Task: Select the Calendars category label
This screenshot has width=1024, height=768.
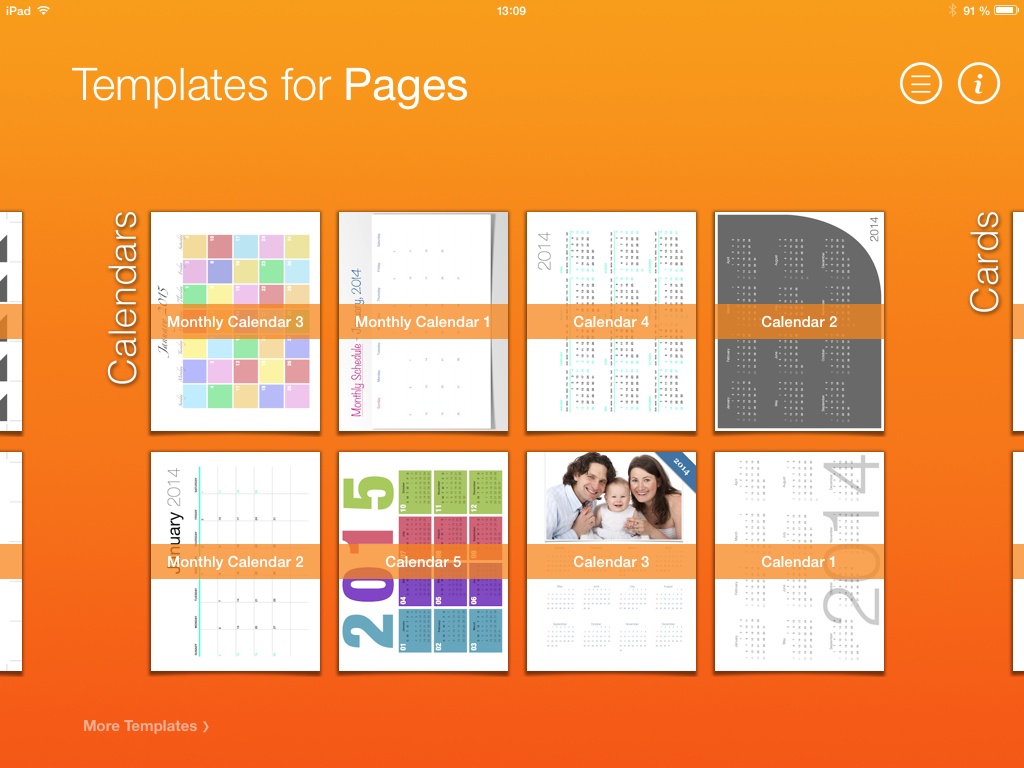Action: click(122, 298)
